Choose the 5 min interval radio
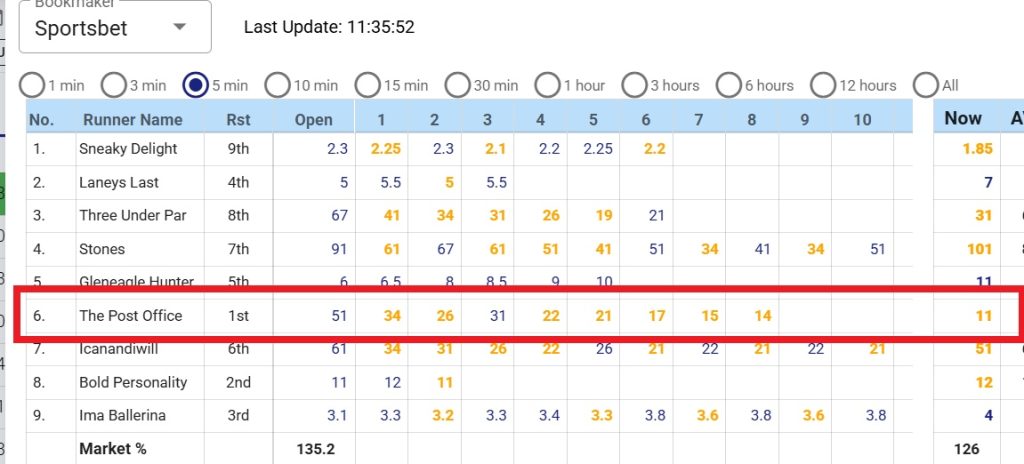This screenshot has height=464, width=1024. 195,86
